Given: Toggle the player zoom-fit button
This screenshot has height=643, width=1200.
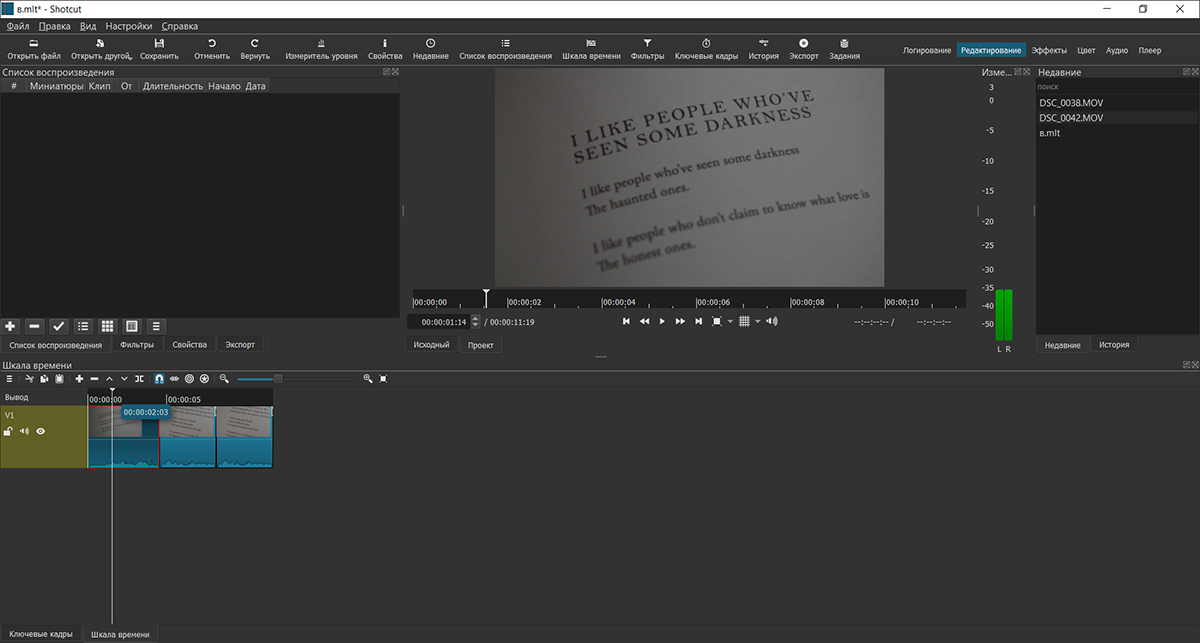Looking at the screenshot, I should pos(717,321).
